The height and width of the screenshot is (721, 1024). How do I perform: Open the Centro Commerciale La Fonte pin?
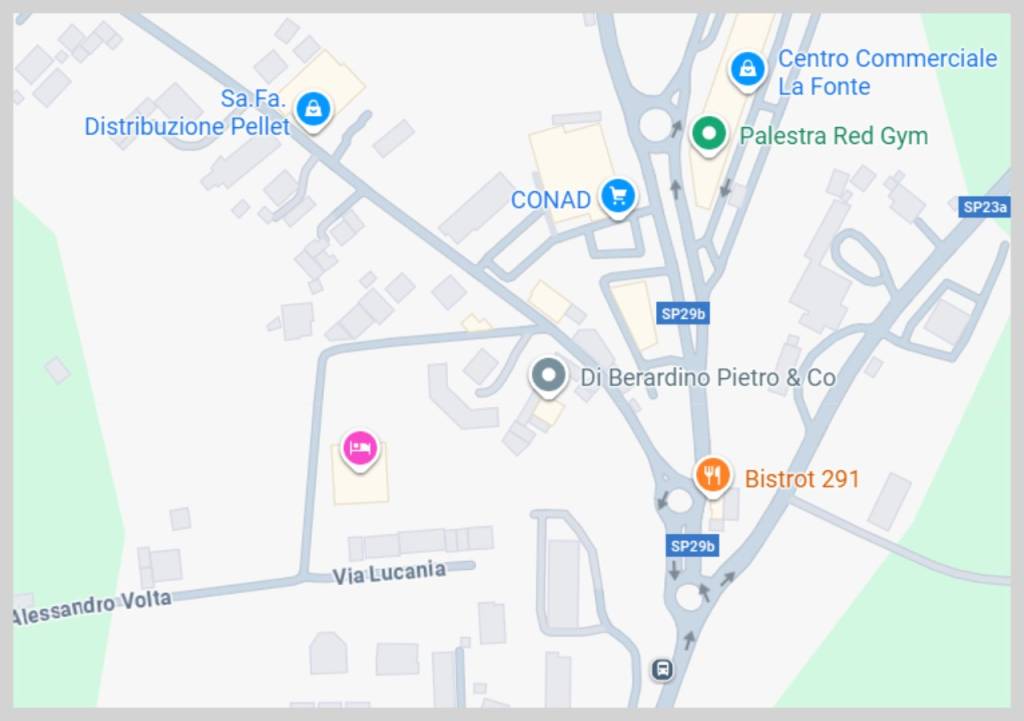748,71
